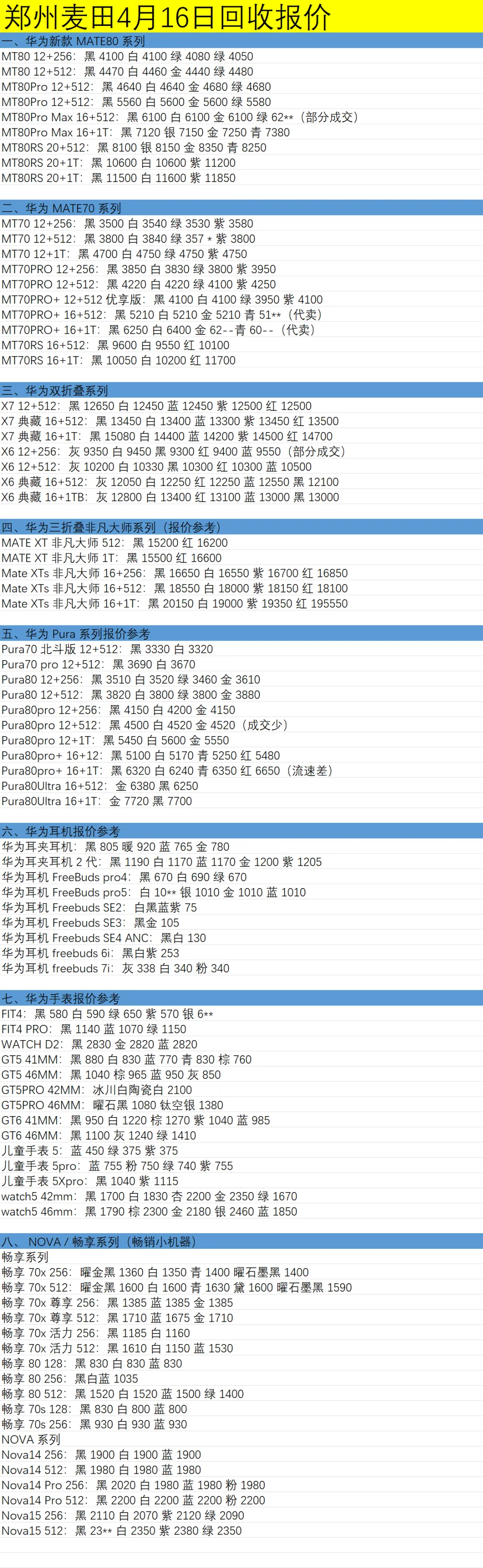Select the header 一、华为新款 MATE80 系列
483x1568 pixels.
241,41
